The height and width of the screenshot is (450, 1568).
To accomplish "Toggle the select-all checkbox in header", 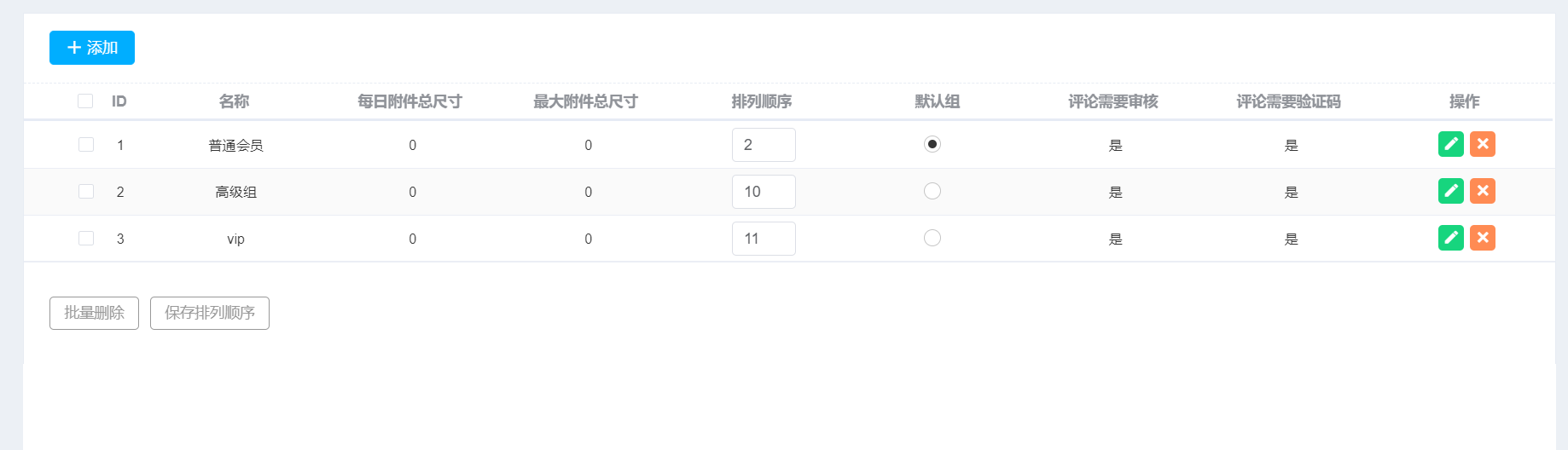I will tap(85, 101).
